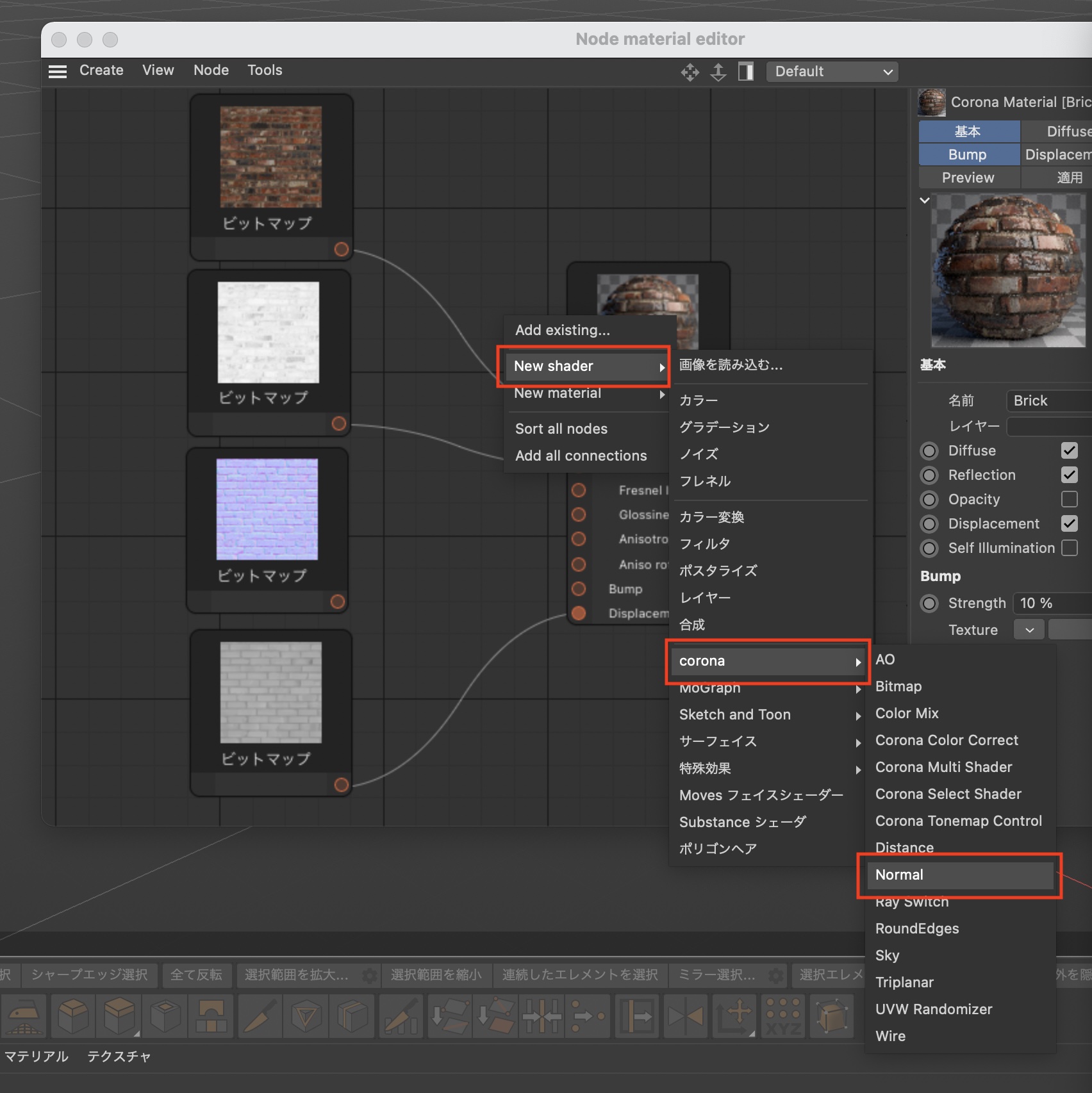Screen dimensions: 1092x1093
Task: Toggle the side panel layout icon
Action: click(x=745, y=72)
